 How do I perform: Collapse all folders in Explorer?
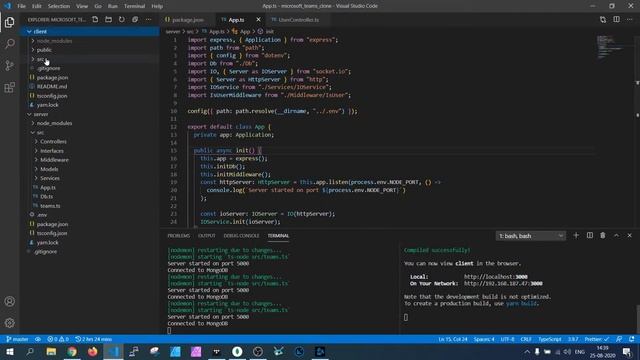click(x=135, y=19)
